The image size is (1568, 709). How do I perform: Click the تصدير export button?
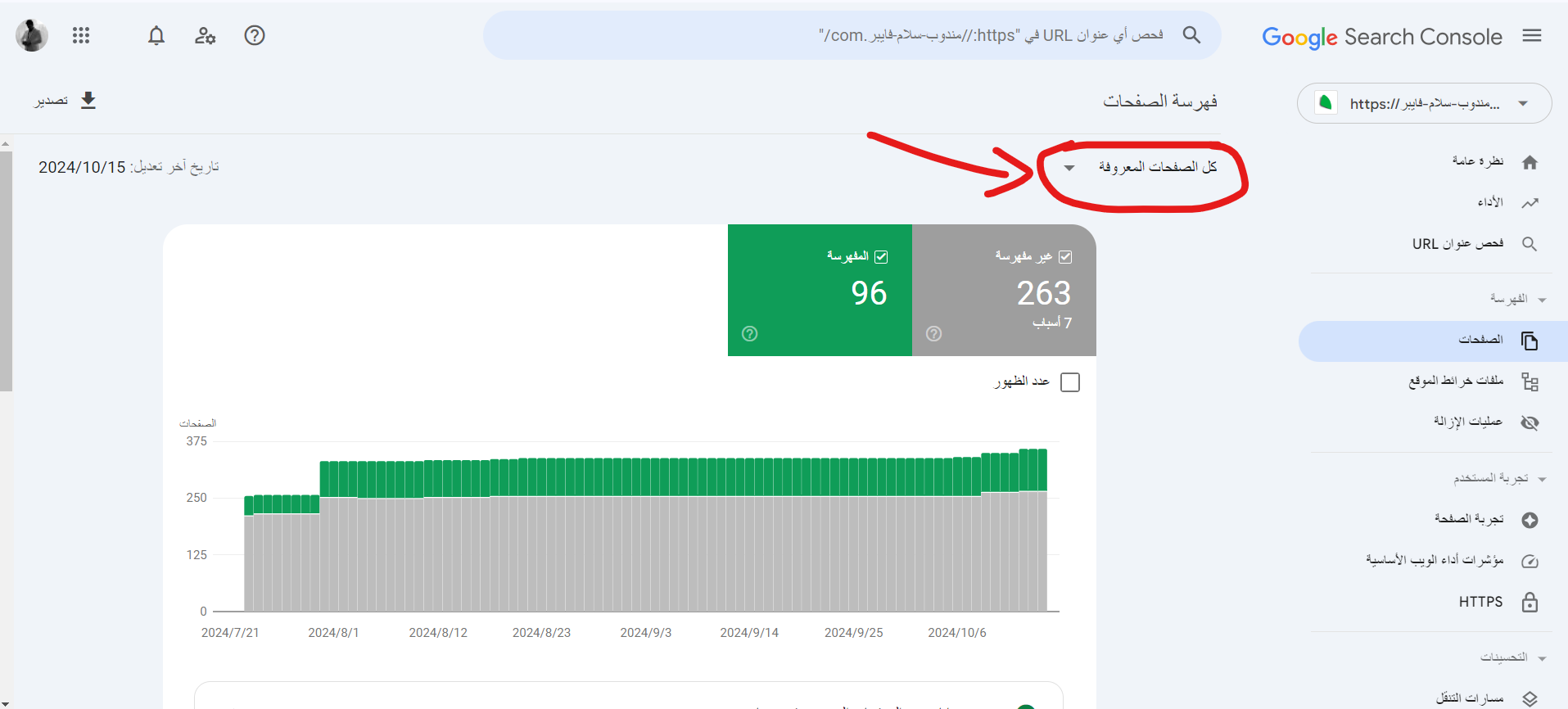click(66, 101)
